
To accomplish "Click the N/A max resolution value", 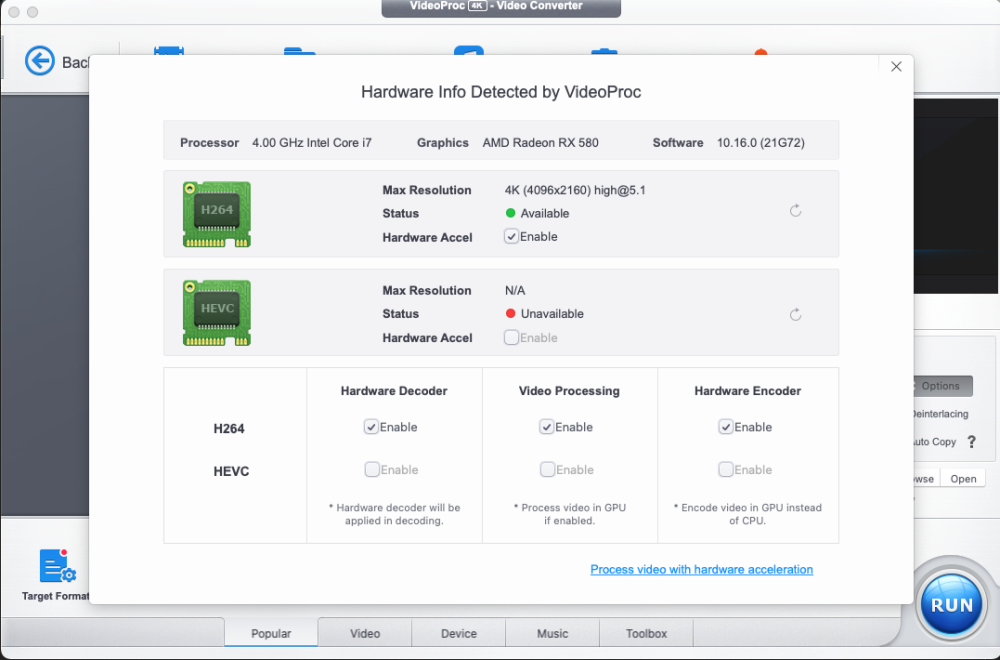I will click(x=515, y=291).
